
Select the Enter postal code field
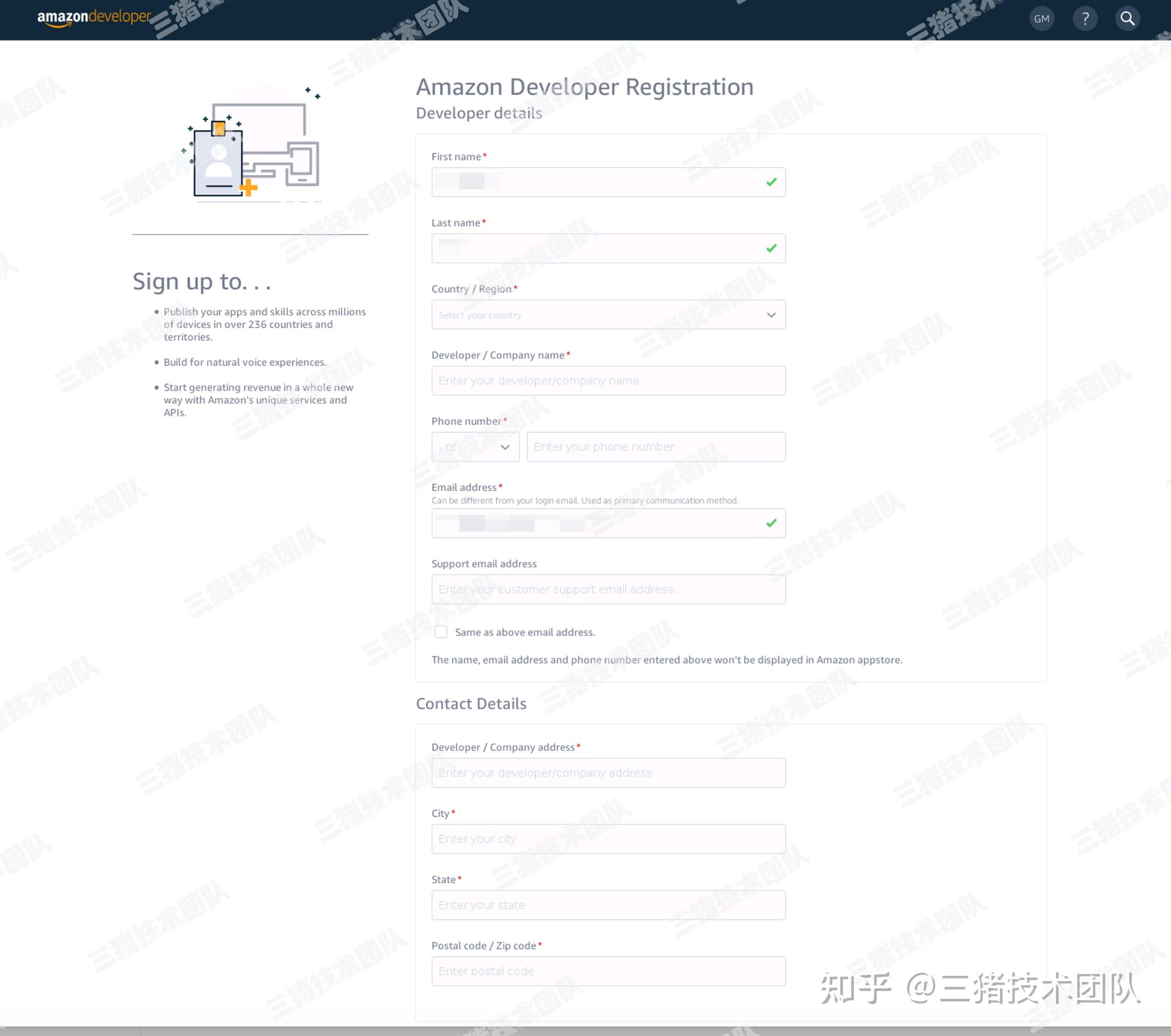pos(609,971)
